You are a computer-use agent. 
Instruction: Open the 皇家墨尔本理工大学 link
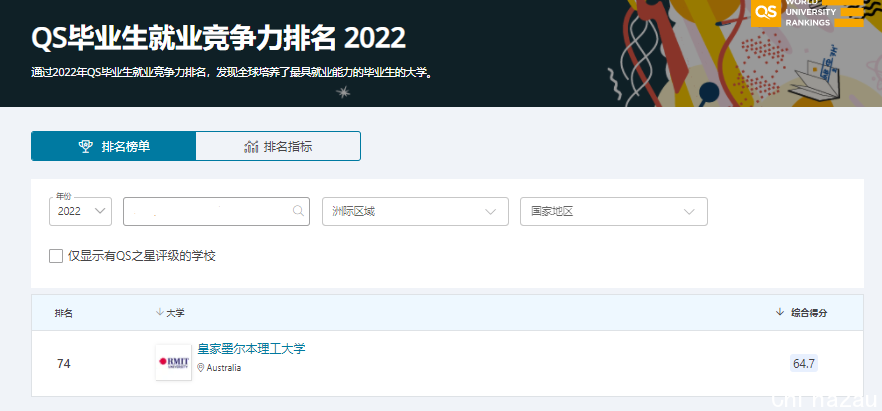251,349
